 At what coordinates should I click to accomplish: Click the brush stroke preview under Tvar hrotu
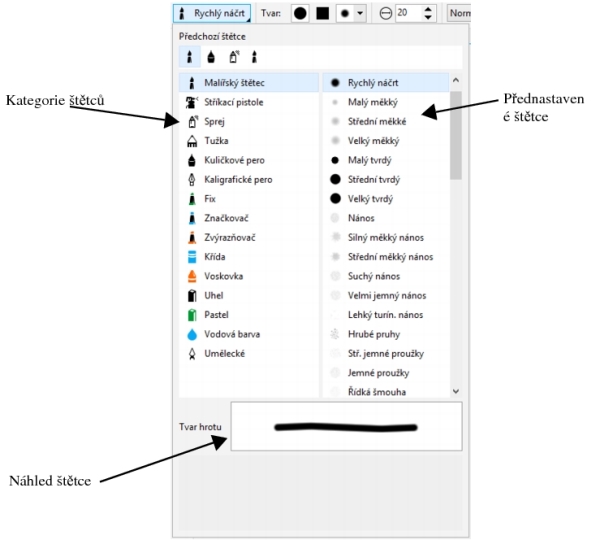pos(346,427)
